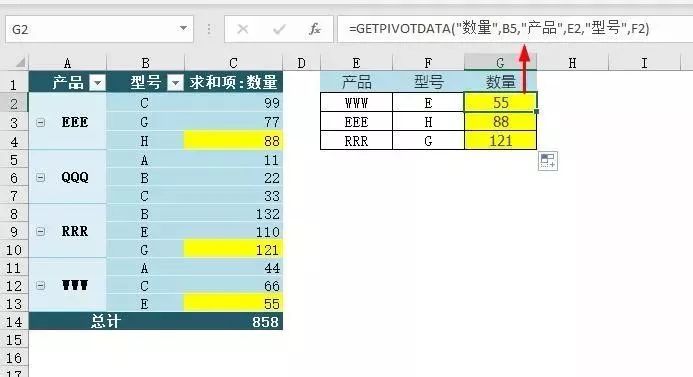Select the RRR cell in the lookup table
The image size is (693, 377).
pos(356,141)
